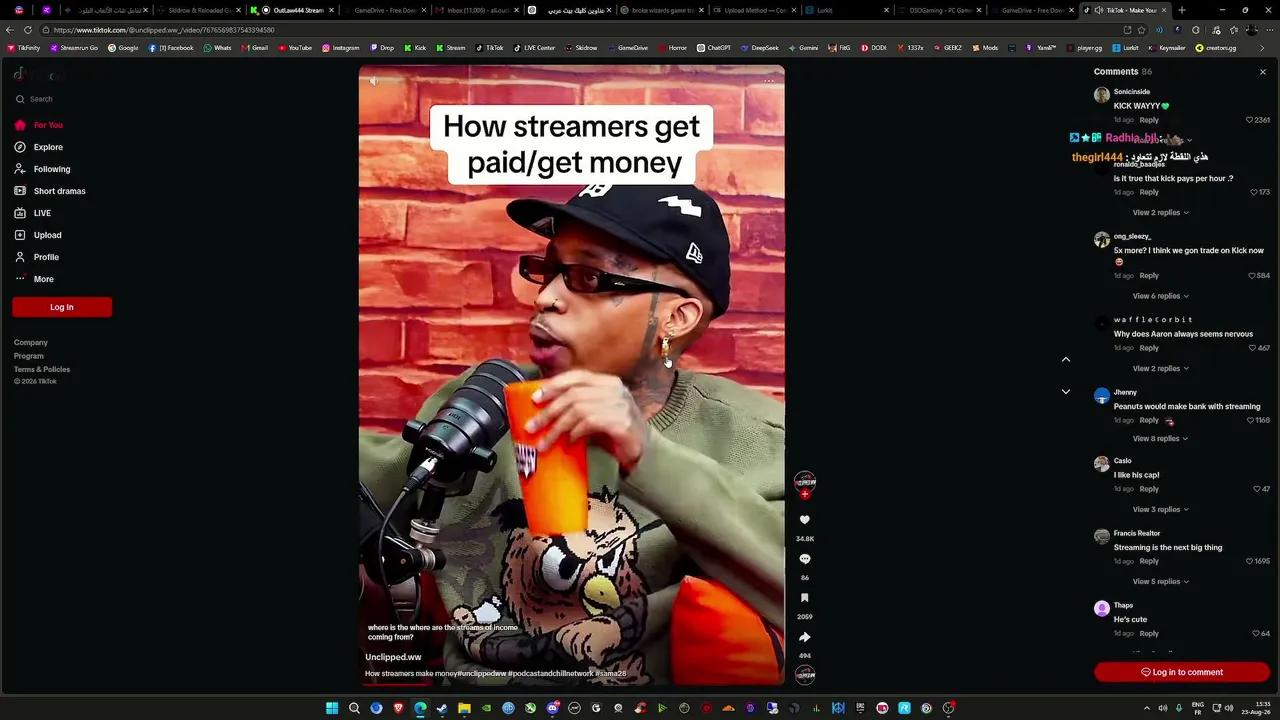Expand 'View 8 replies' under Peanuts comment
The image size is (1280, 720).
click(x=1160, y=439)
